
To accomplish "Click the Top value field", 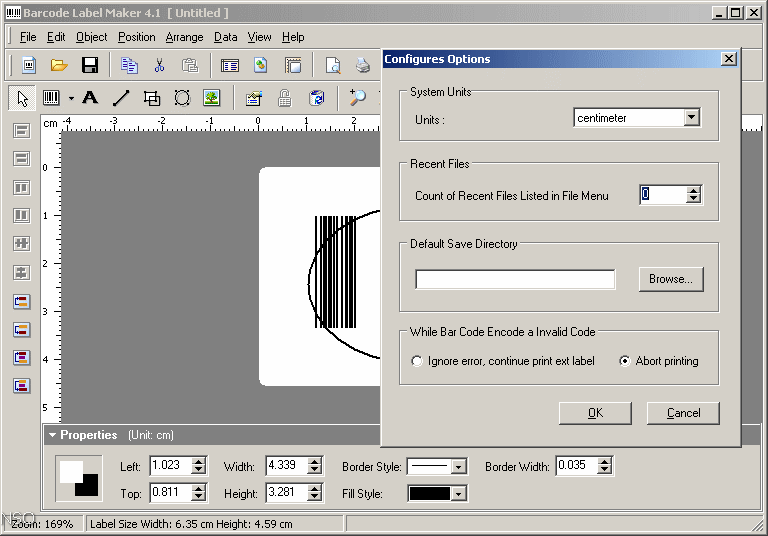I will (x=170, y=492).
